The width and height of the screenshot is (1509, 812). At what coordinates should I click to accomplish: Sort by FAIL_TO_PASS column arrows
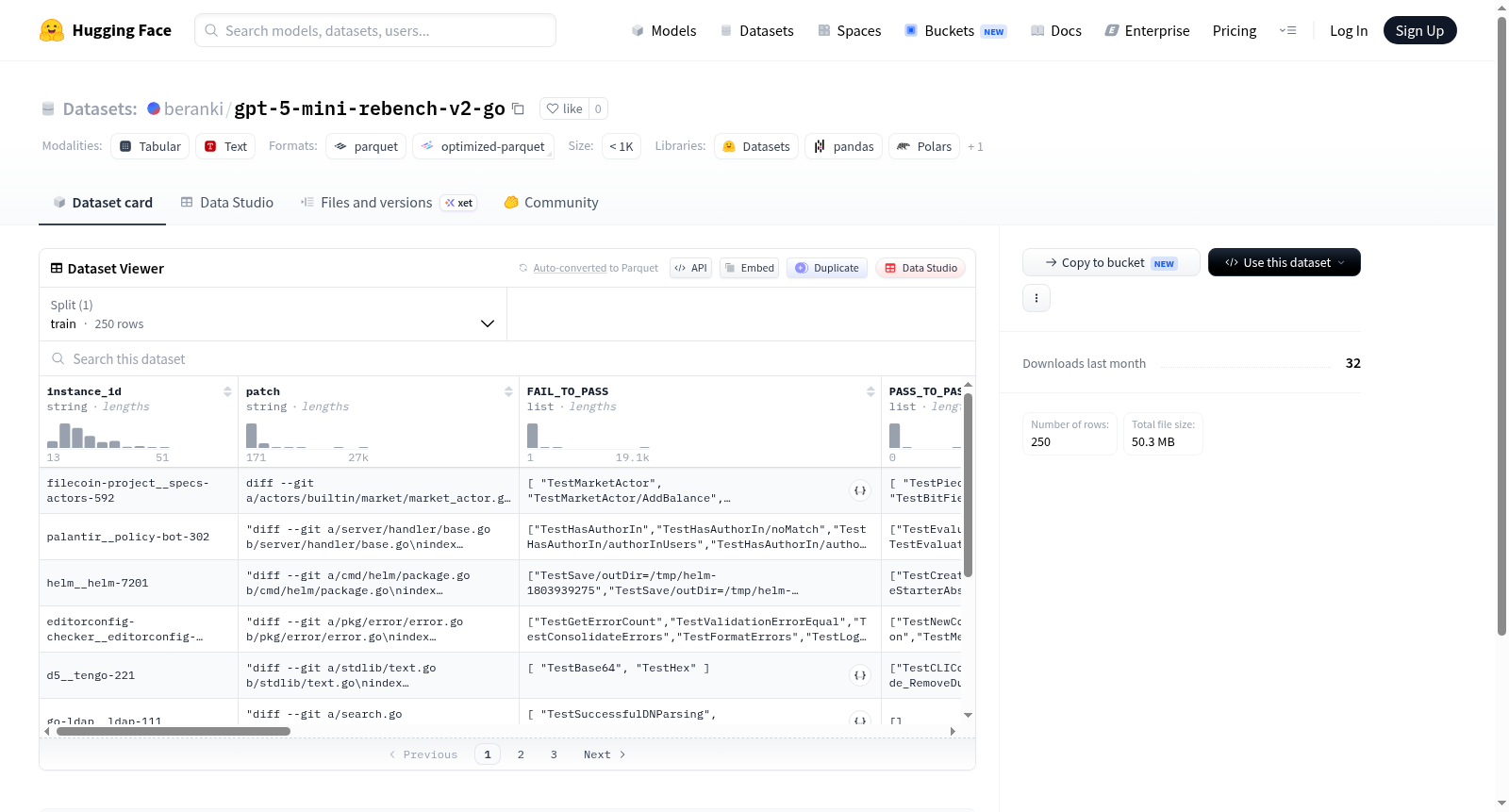(871, 391)
